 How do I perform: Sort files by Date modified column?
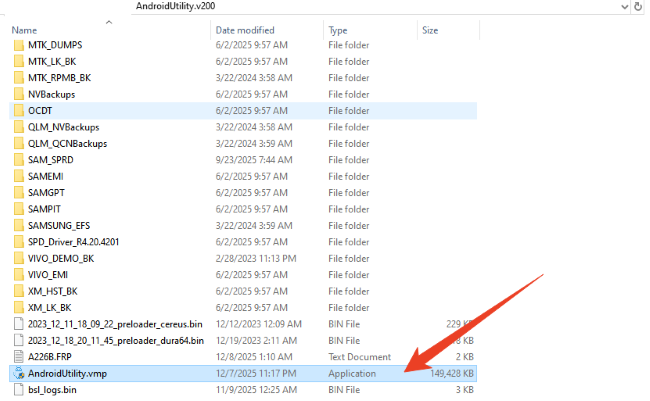[245, 30]
